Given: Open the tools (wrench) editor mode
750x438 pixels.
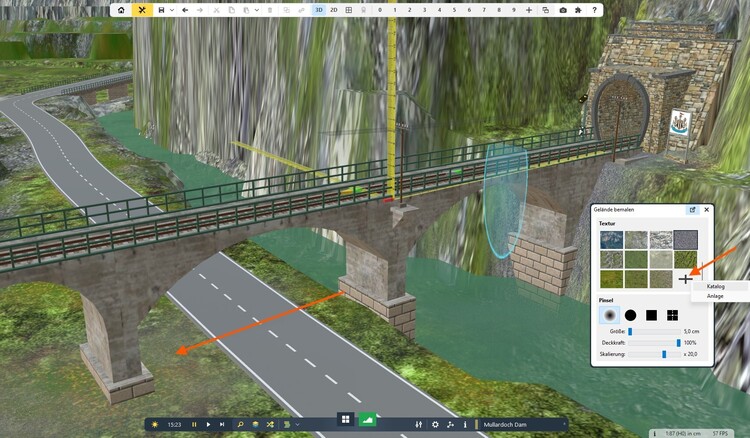Looking at the screenshot, I should tap(143, 9).
